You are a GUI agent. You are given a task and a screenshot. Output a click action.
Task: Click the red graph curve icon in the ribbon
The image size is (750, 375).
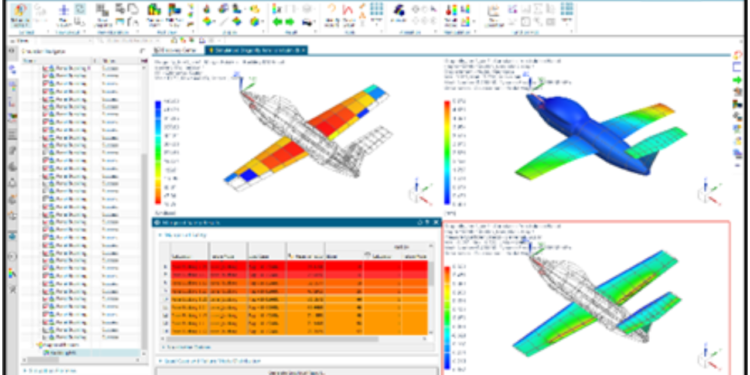point(347,9)
